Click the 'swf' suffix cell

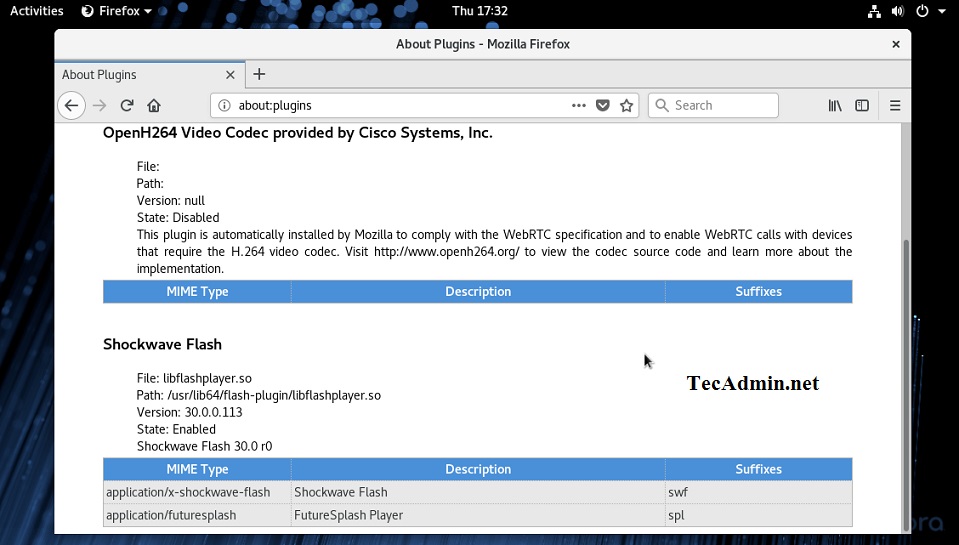(x=758, y=492)
